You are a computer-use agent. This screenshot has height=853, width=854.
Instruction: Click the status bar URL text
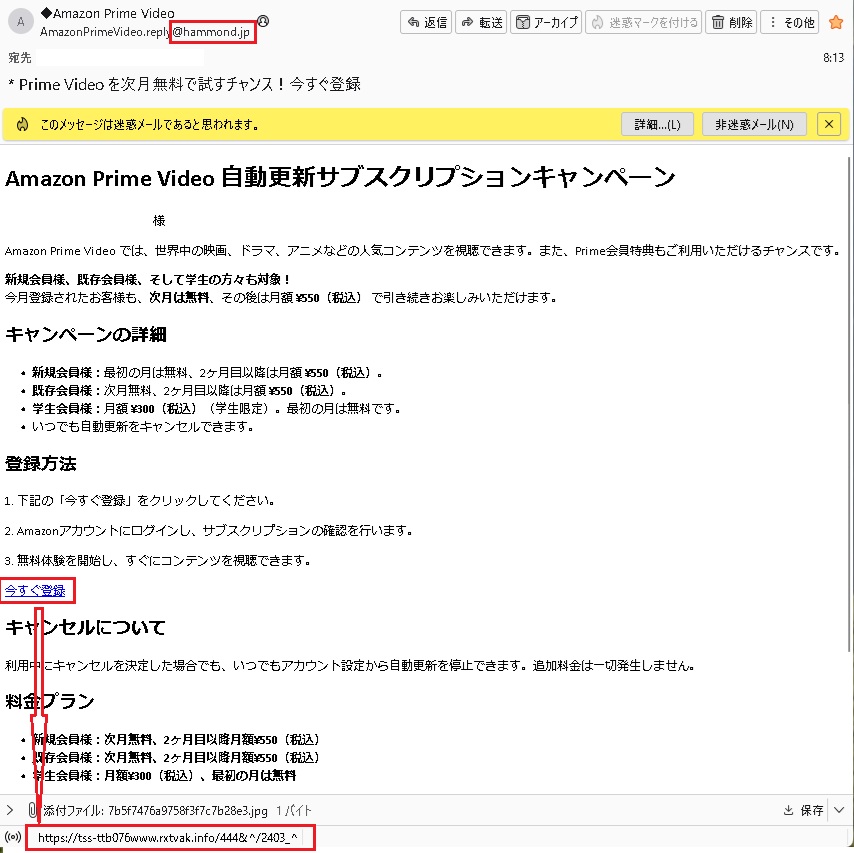point(168,837)
